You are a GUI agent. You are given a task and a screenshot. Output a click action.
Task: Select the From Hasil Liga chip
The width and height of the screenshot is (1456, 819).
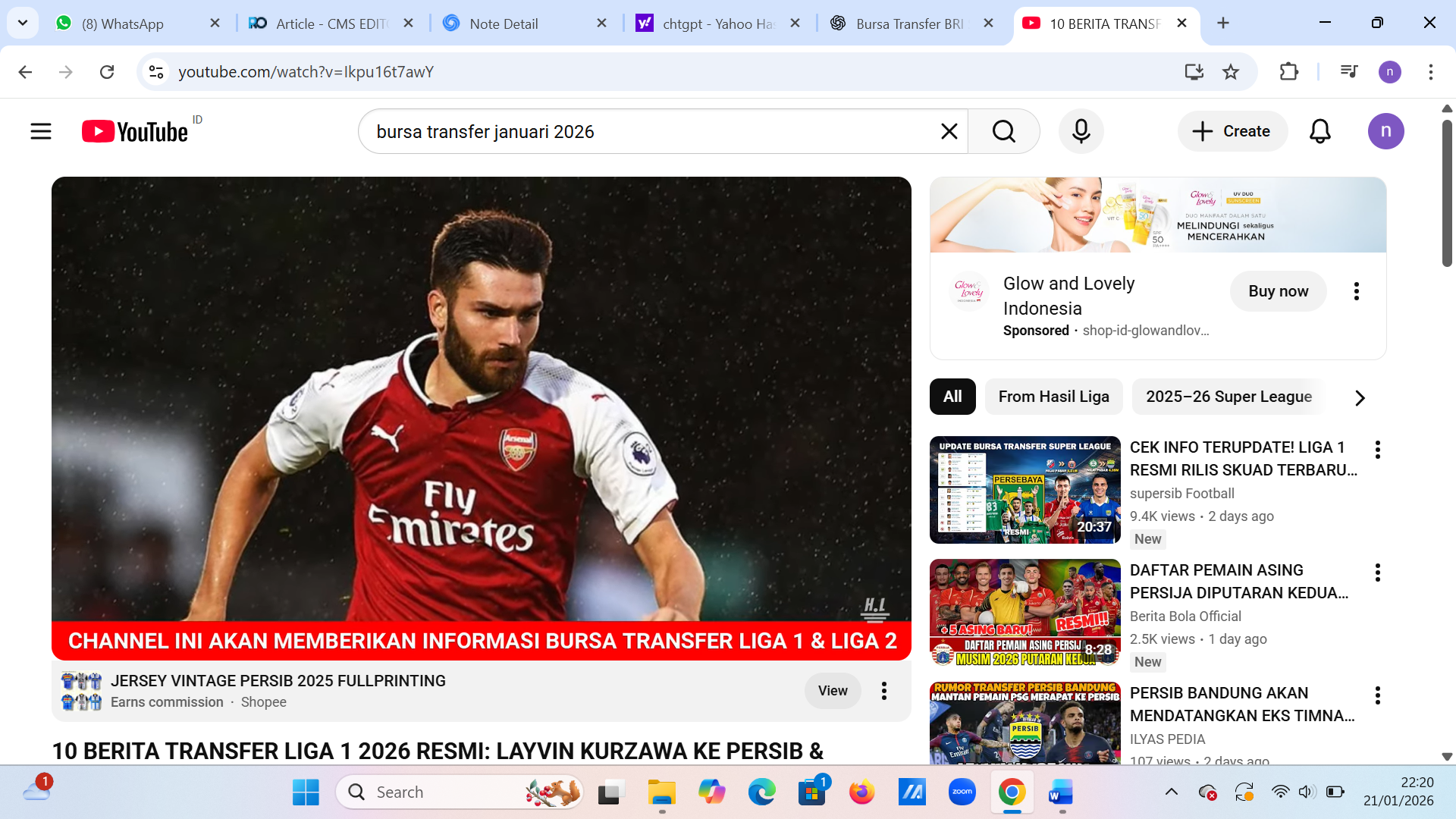tap(1053, 397)
